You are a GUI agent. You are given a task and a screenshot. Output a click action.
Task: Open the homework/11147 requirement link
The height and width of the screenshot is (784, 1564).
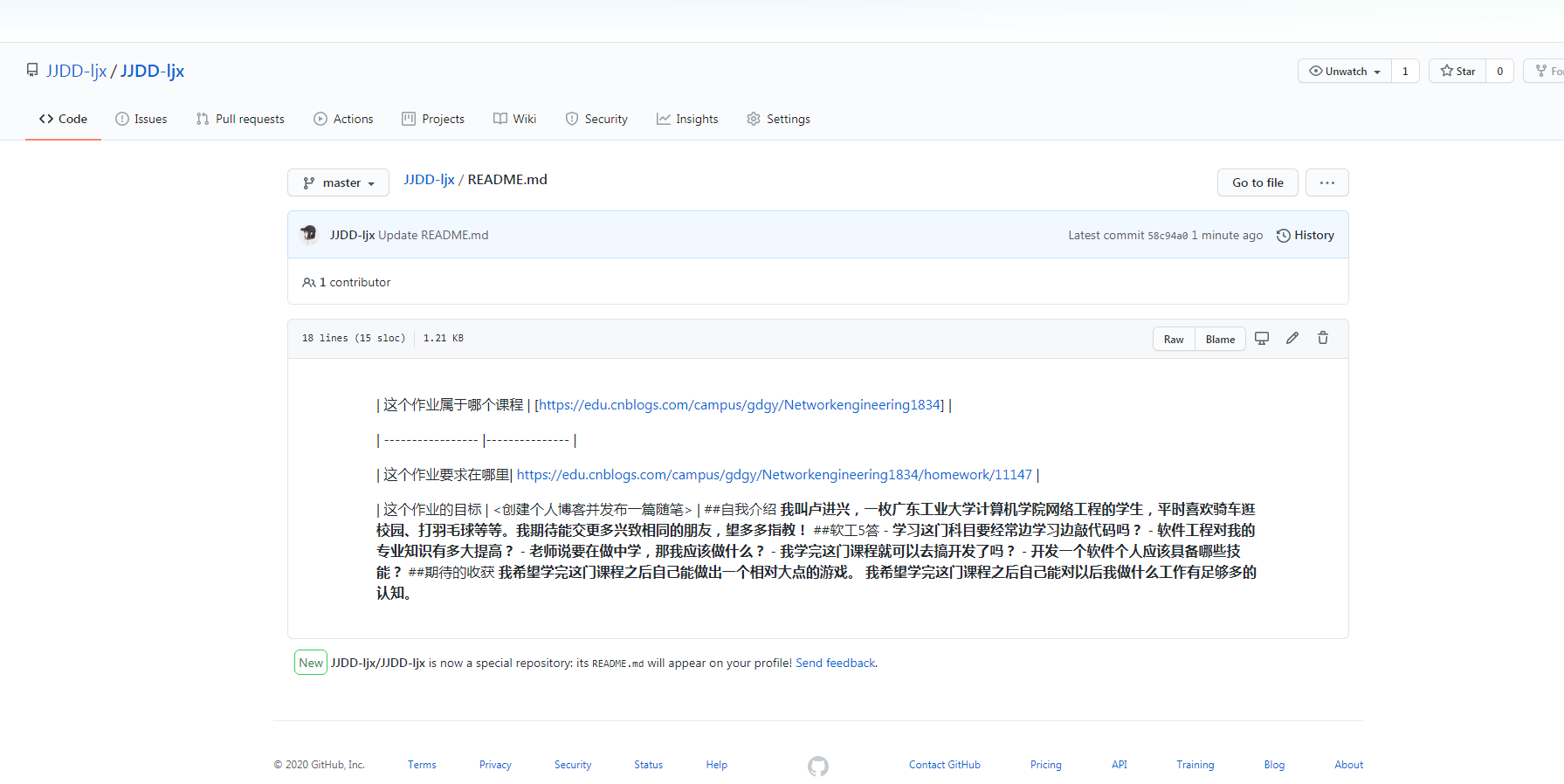point(775,474)
